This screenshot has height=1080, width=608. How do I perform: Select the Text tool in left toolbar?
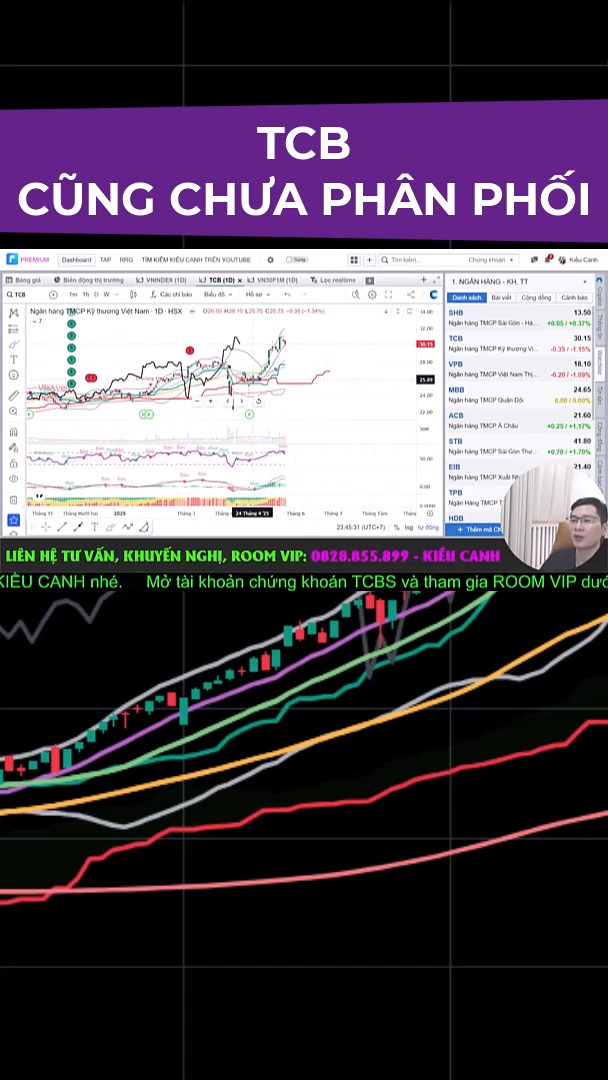coord(14,359)
